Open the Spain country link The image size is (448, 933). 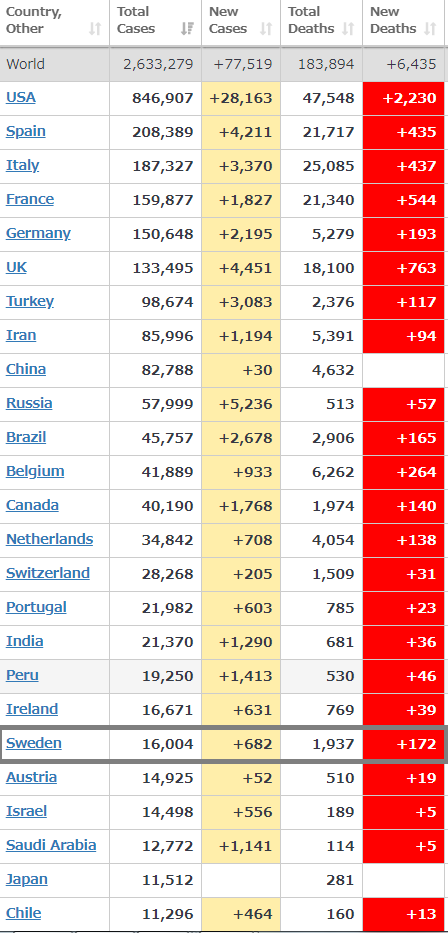point(26,131)
